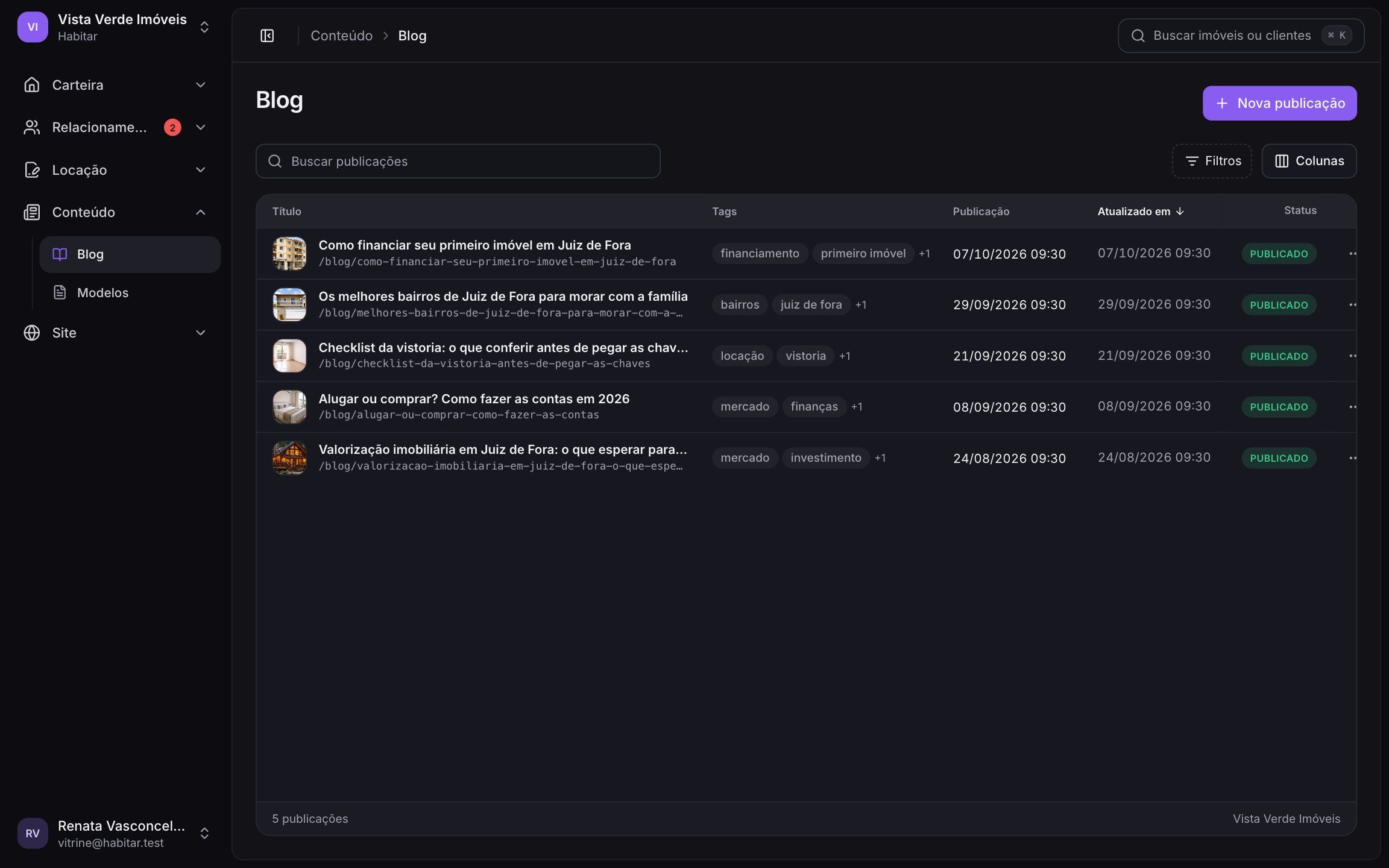1389x868 pixels.
Task: Open the Renata Vasconcelos account menu
Action: 114,833
